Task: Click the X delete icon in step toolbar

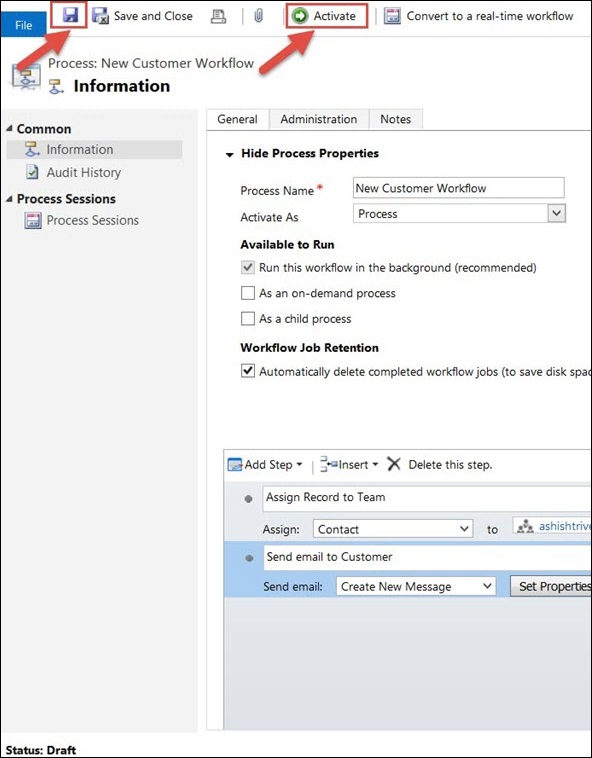Action: 394,464
